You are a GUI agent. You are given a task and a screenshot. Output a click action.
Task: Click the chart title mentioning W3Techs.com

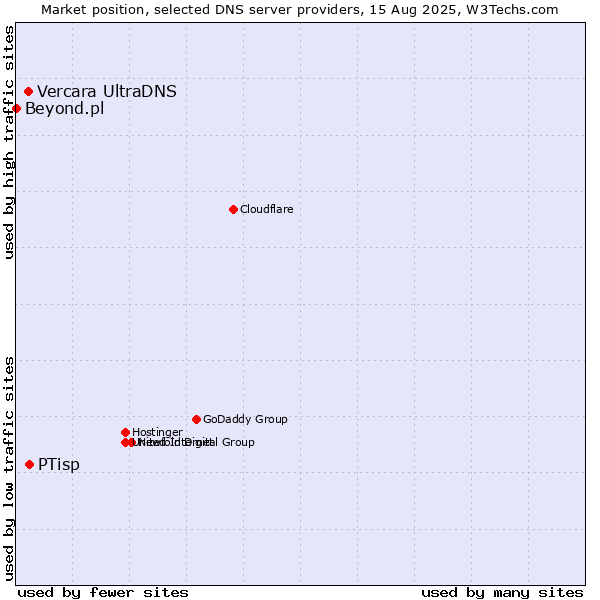point(300,10)
